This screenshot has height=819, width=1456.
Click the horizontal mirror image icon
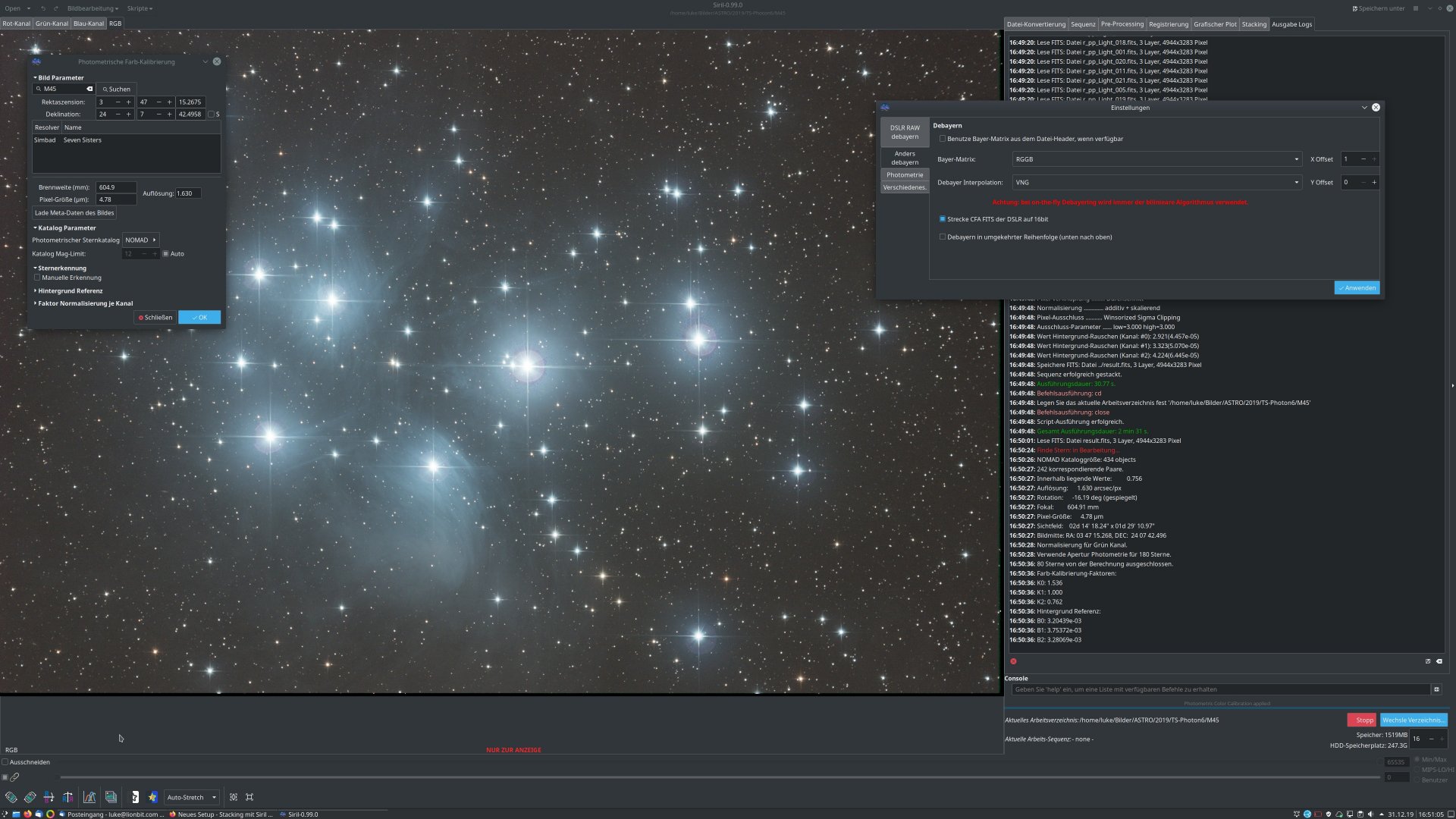pyautogui.click(x=49, y=797)
